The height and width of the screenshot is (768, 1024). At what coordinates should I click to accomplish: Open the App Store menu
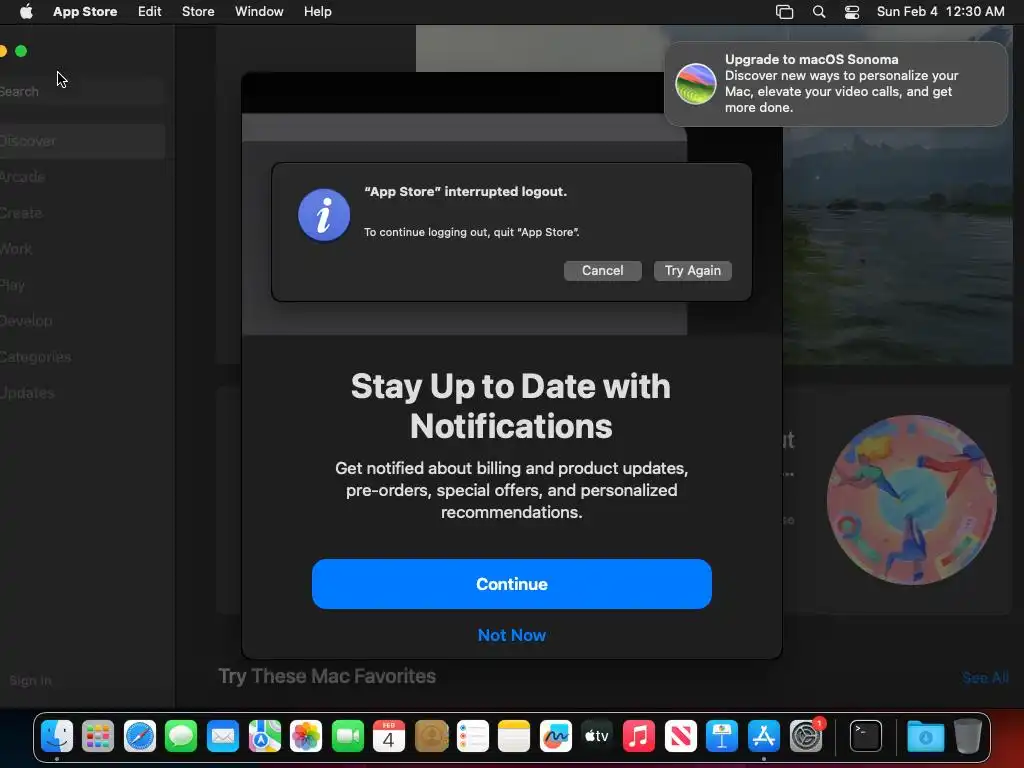(85, 12)
